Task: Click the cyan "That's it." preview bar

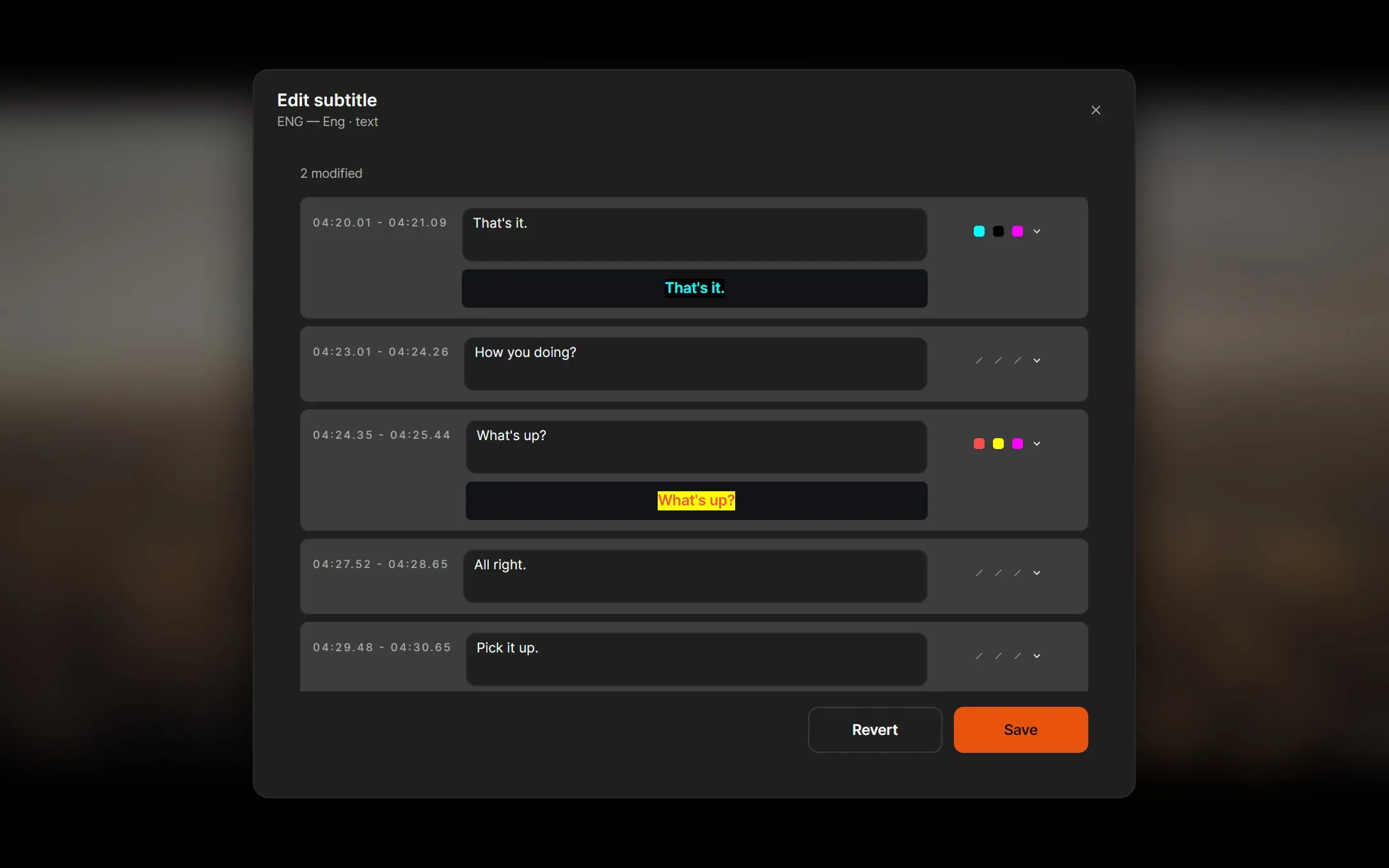Action: (694, 288)
